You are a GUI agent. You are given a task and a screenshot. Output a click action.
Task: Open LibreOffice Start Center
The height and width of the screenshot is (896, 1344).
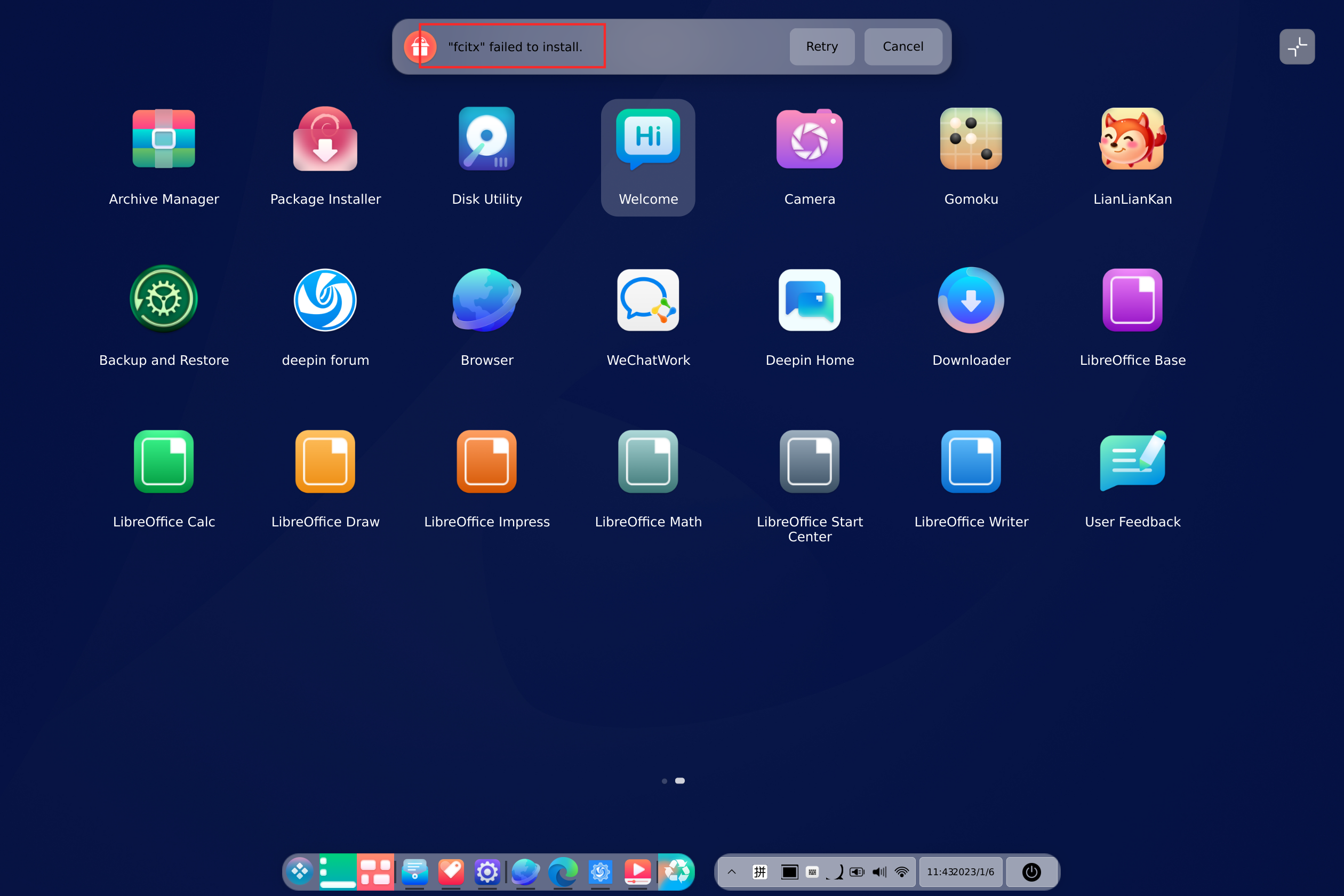pyautogui.click(x=810, y=486)
